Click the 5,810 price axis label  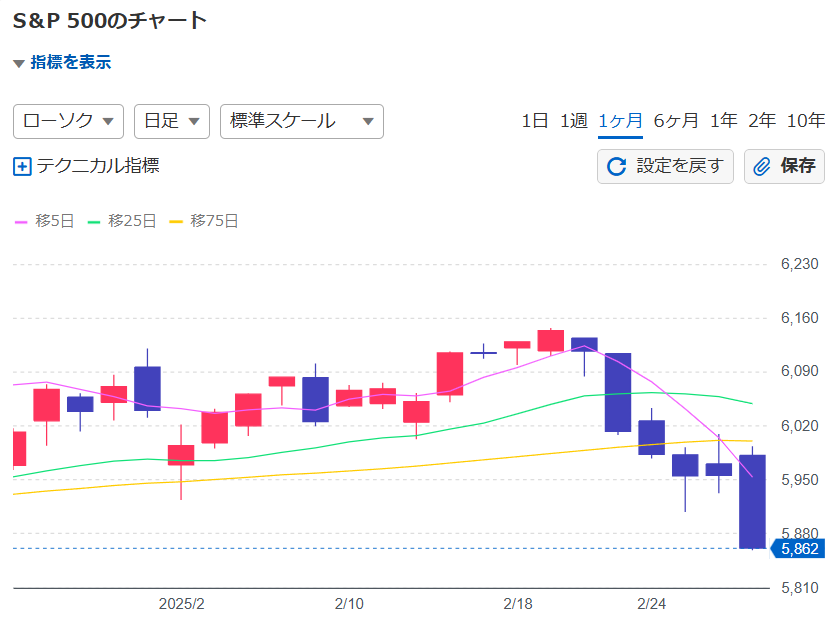pyautogui.click(x=799, y=588)
